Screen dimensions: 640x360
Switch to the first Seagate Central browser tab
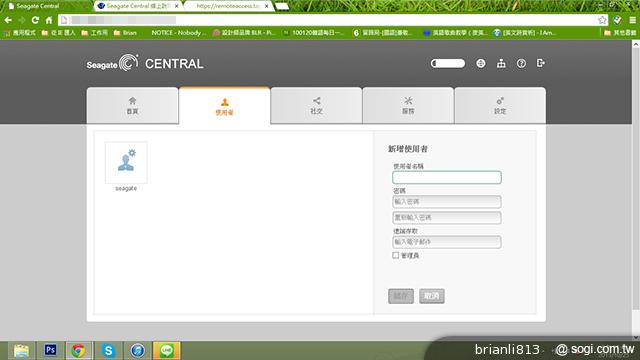pos(45,6)
